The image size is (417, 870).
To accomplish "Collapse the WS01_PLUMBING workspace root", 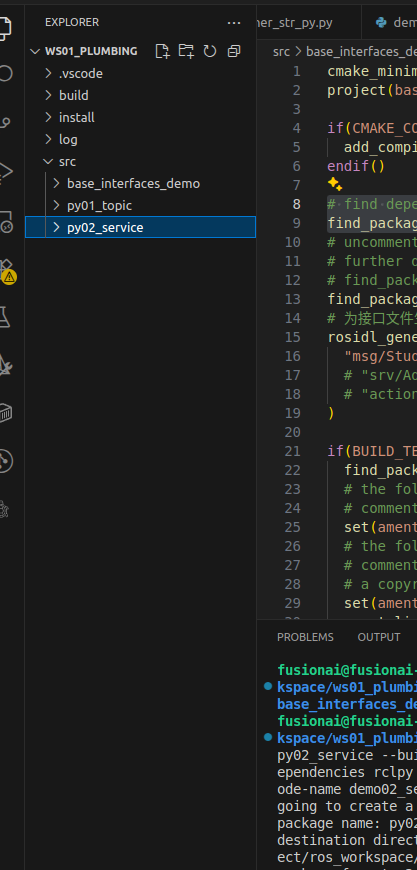I will tap(35, 51).
